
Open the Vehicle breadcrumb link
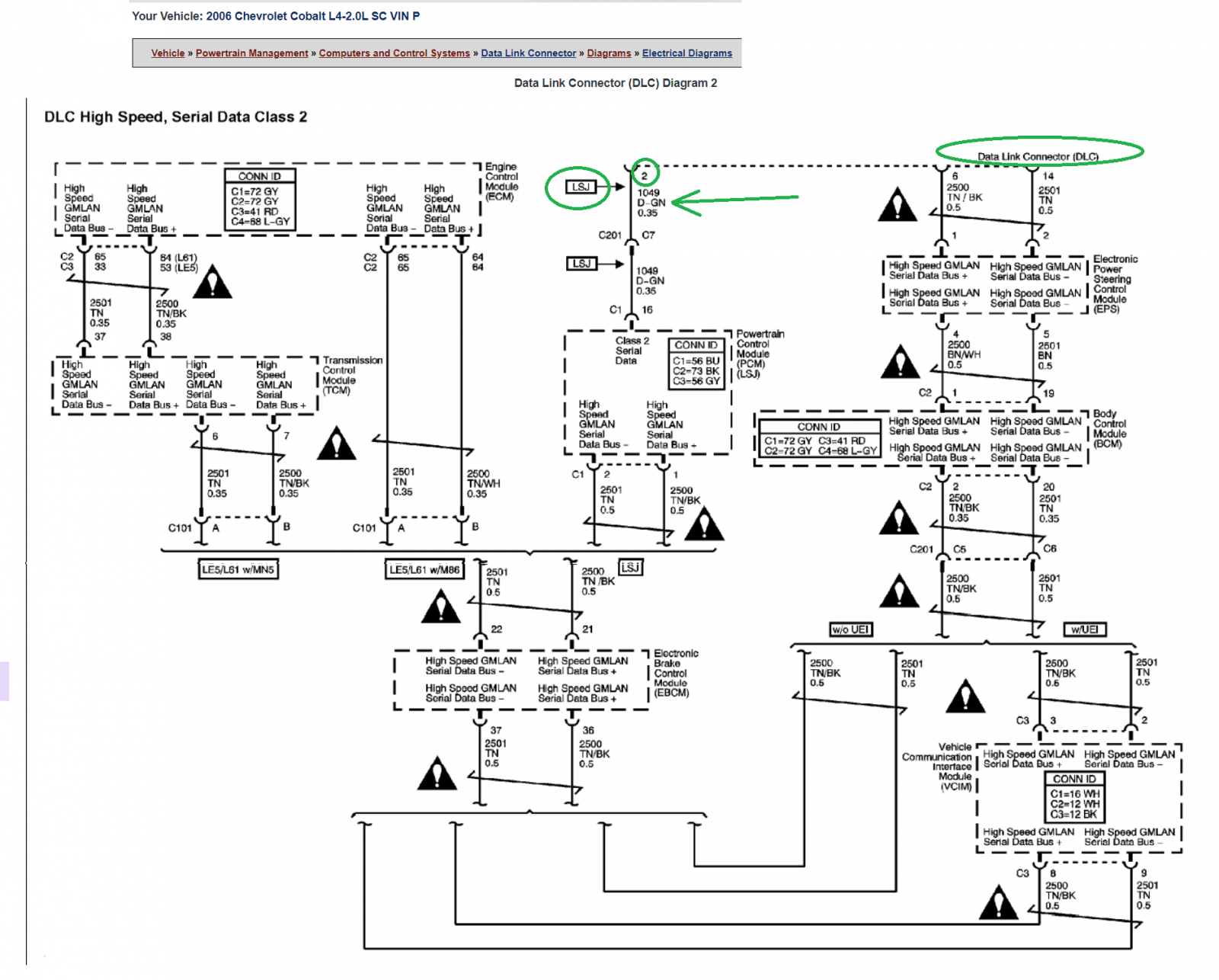[168, 53]
